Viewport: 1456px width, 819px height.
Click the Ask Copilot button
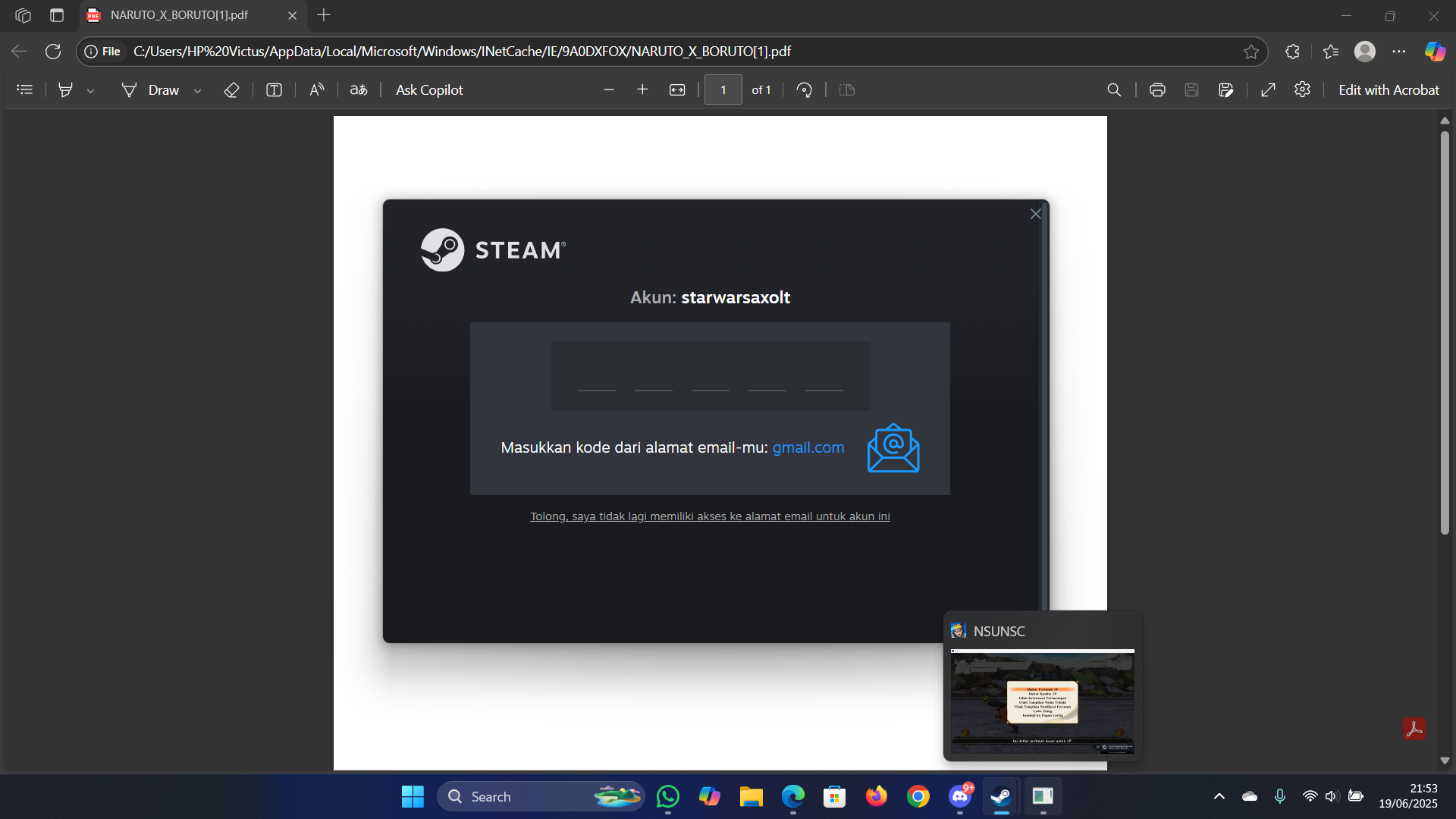coord(429,89)
